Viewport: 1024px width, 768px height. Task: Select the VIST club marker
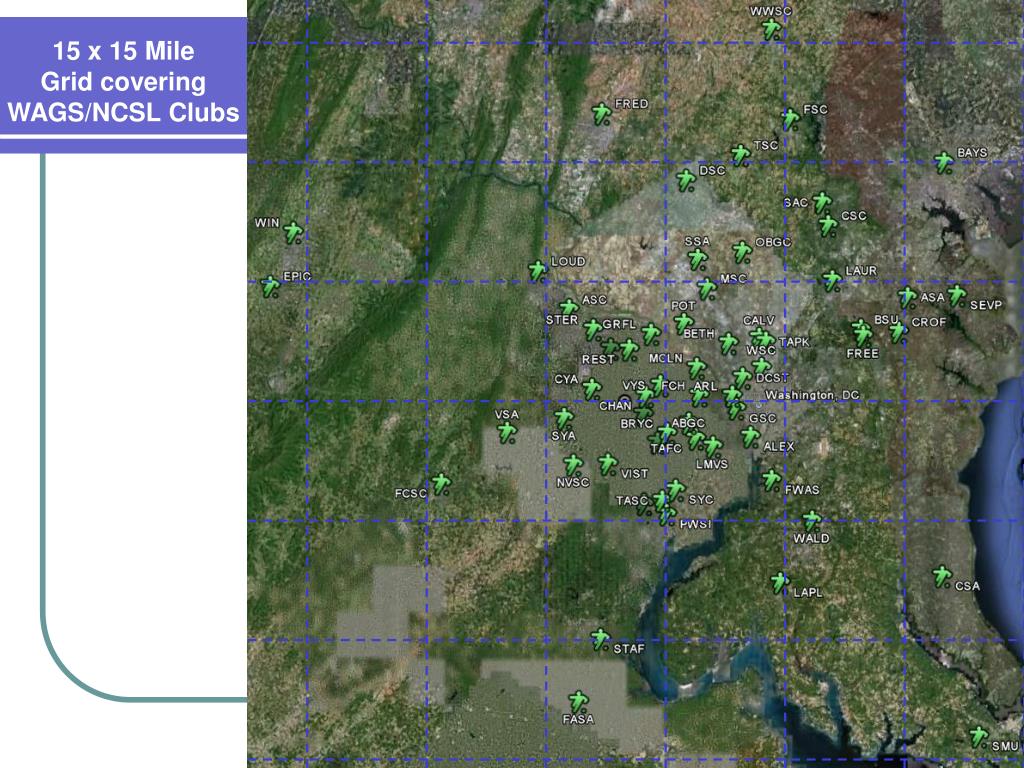[x=608, y=464]
